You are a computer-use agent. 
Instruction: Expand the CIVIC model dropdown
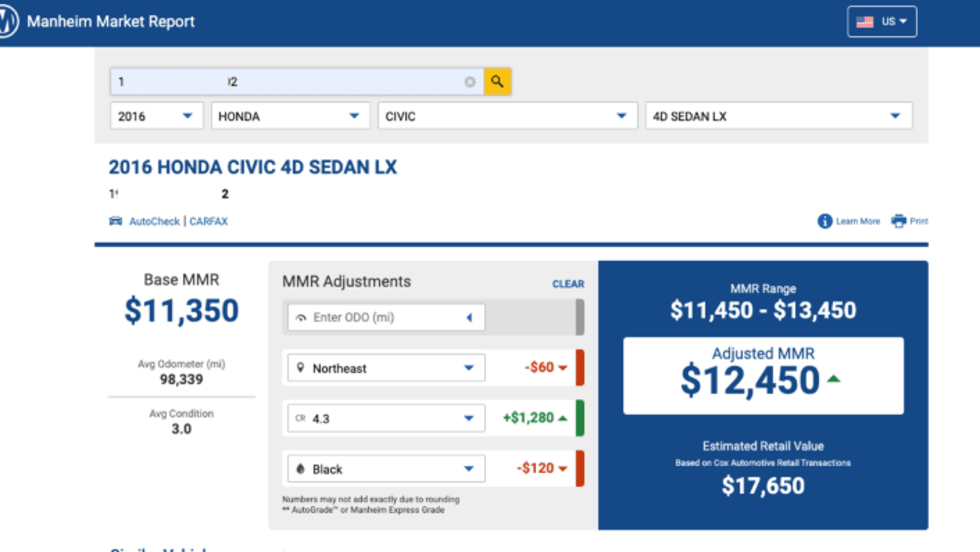(x=507, y=116)
